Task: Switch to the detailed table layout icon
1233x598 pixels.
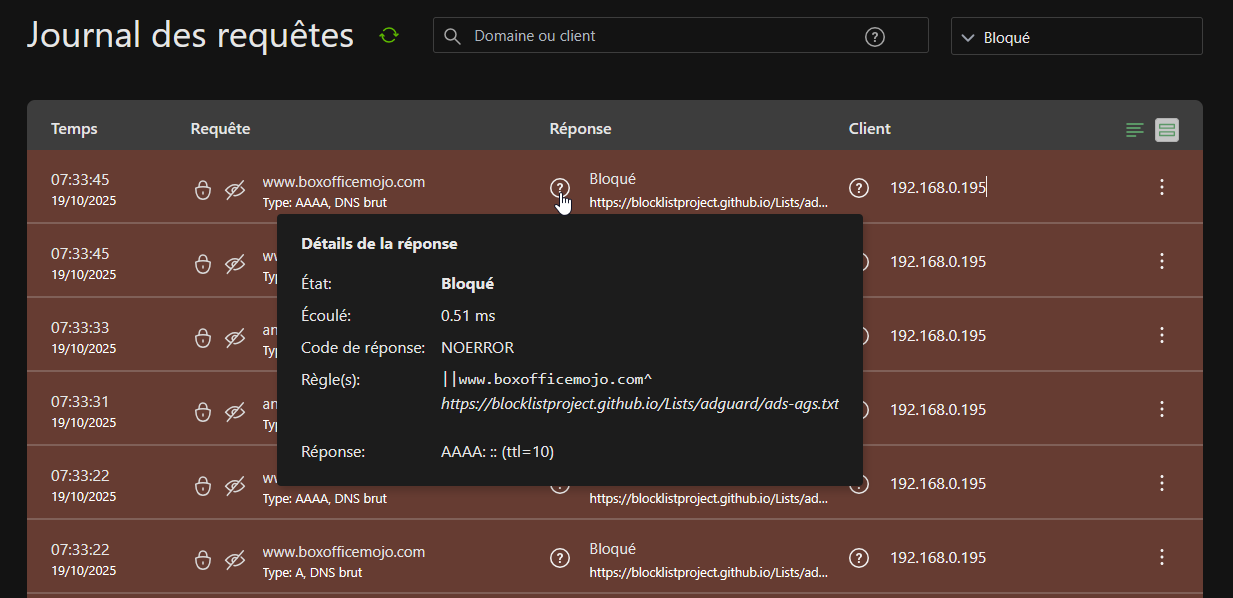Action: coord(1167,130)
